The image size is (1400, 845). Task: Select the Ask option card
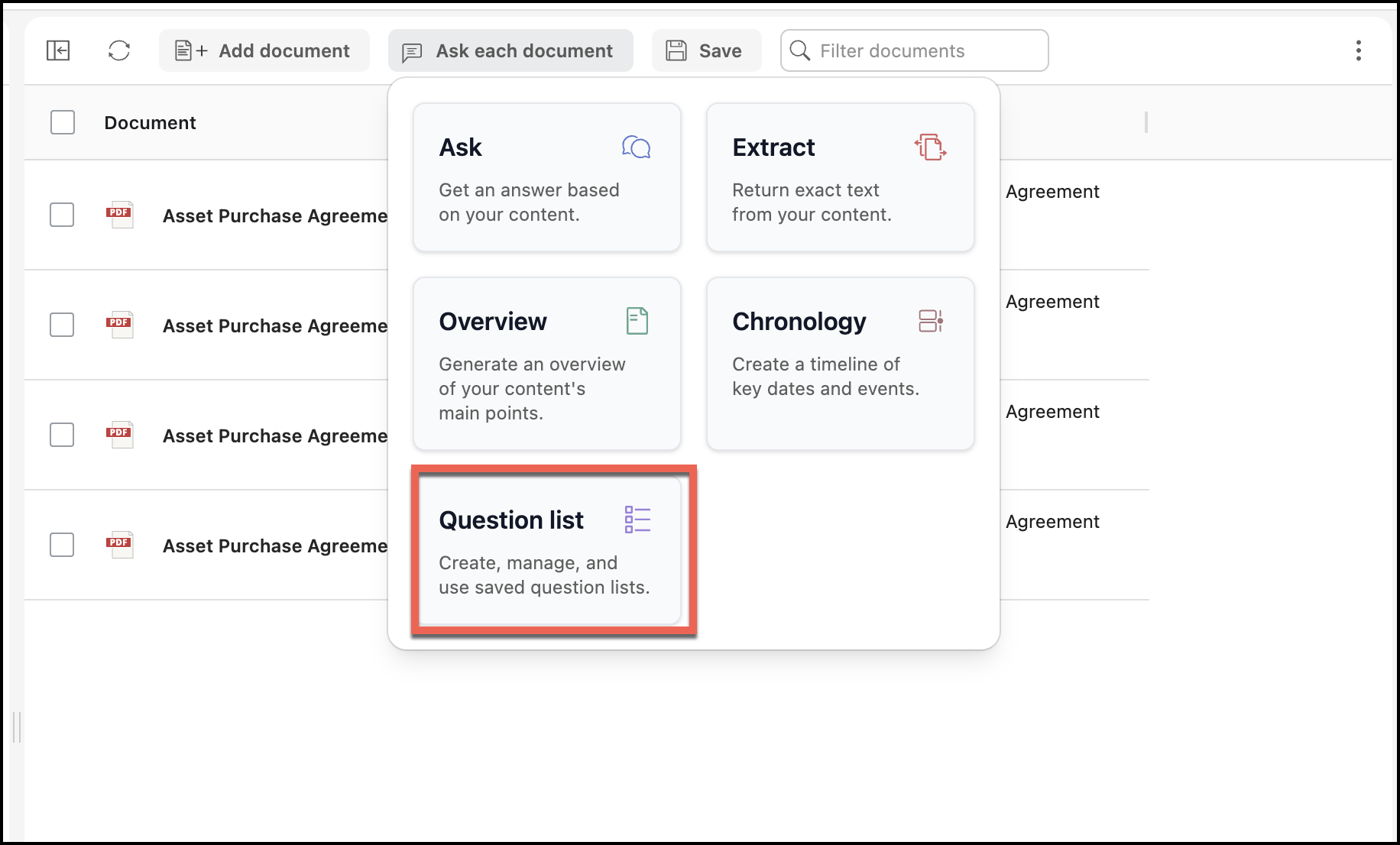point(547,177)
